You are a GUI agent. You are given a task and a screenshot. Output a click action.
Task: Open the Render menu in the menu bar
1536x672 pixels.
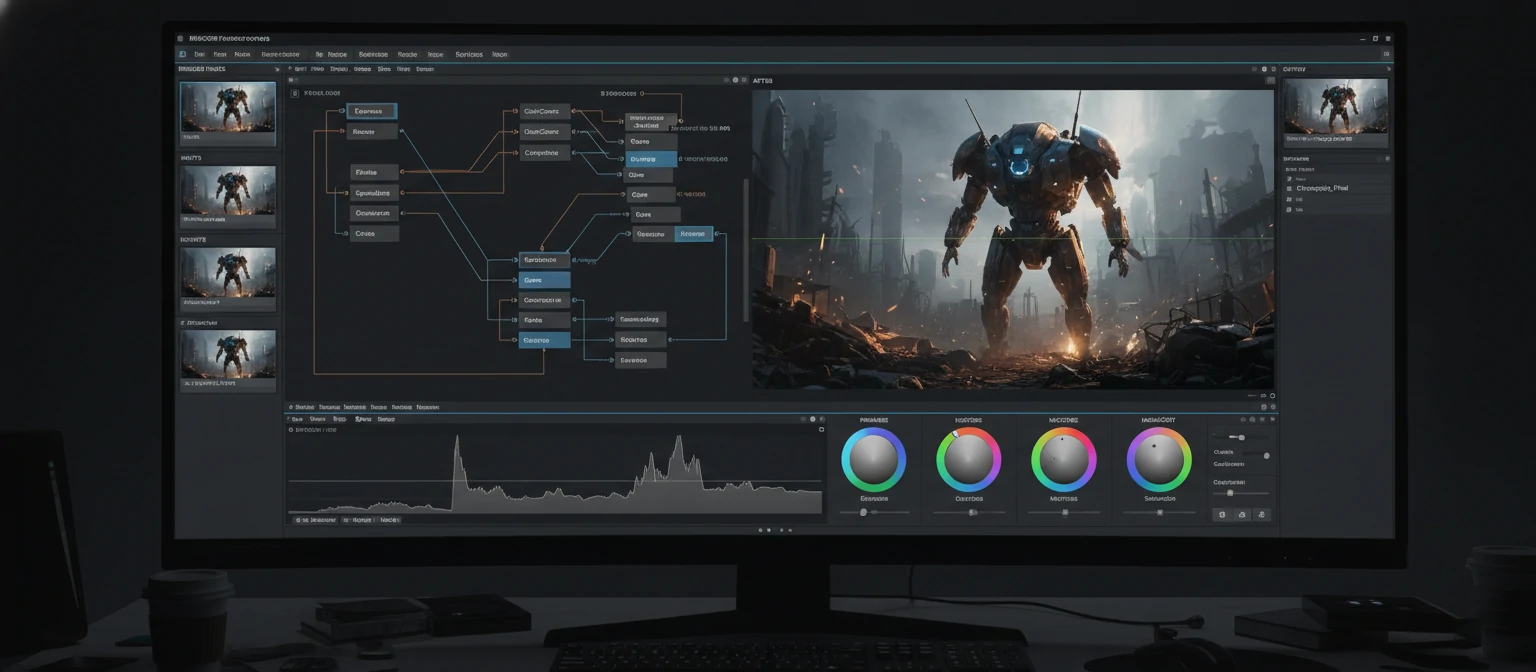click(406, 54)
